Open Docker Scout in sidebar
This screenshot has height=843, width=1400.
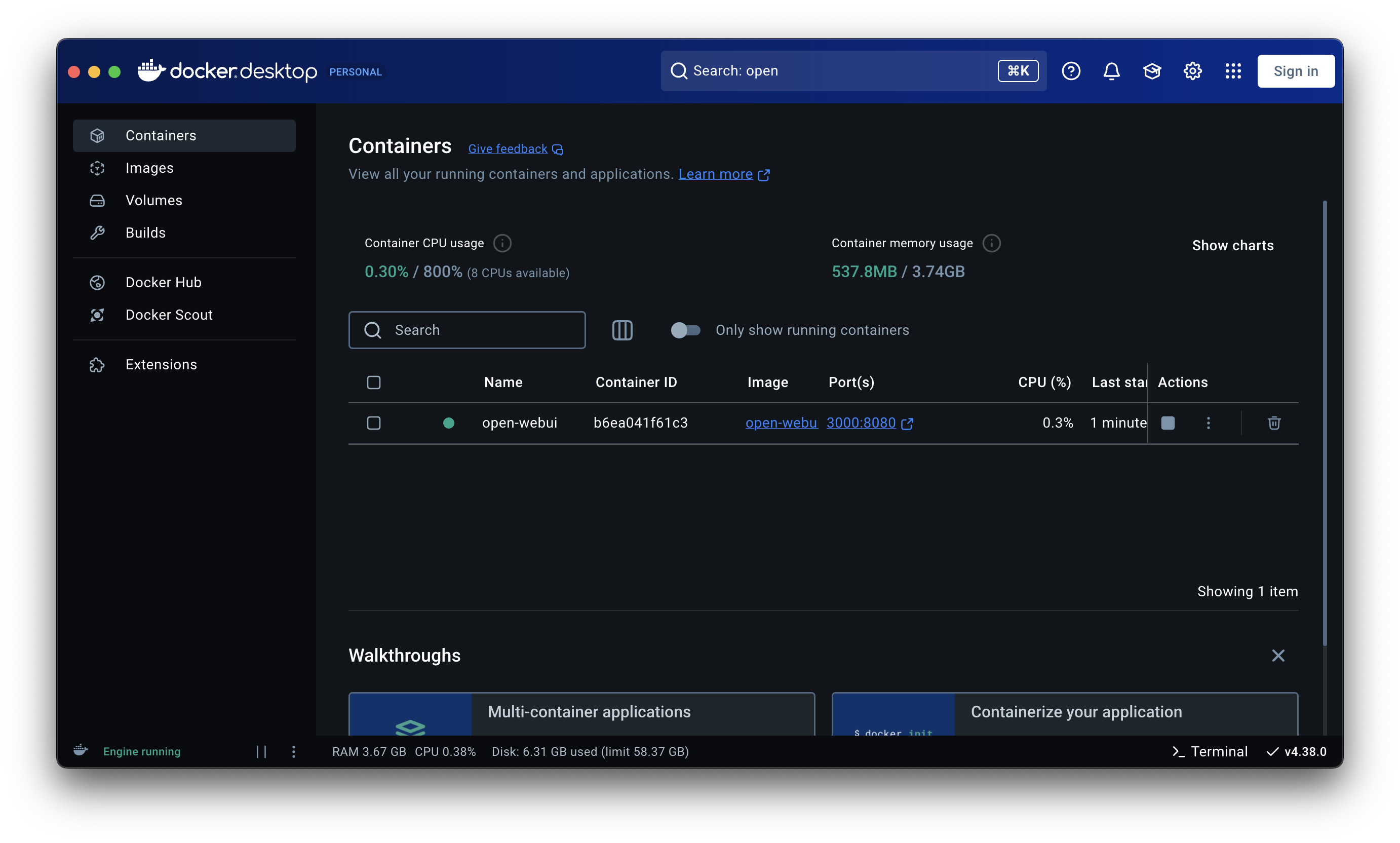[x=184, y=315]
